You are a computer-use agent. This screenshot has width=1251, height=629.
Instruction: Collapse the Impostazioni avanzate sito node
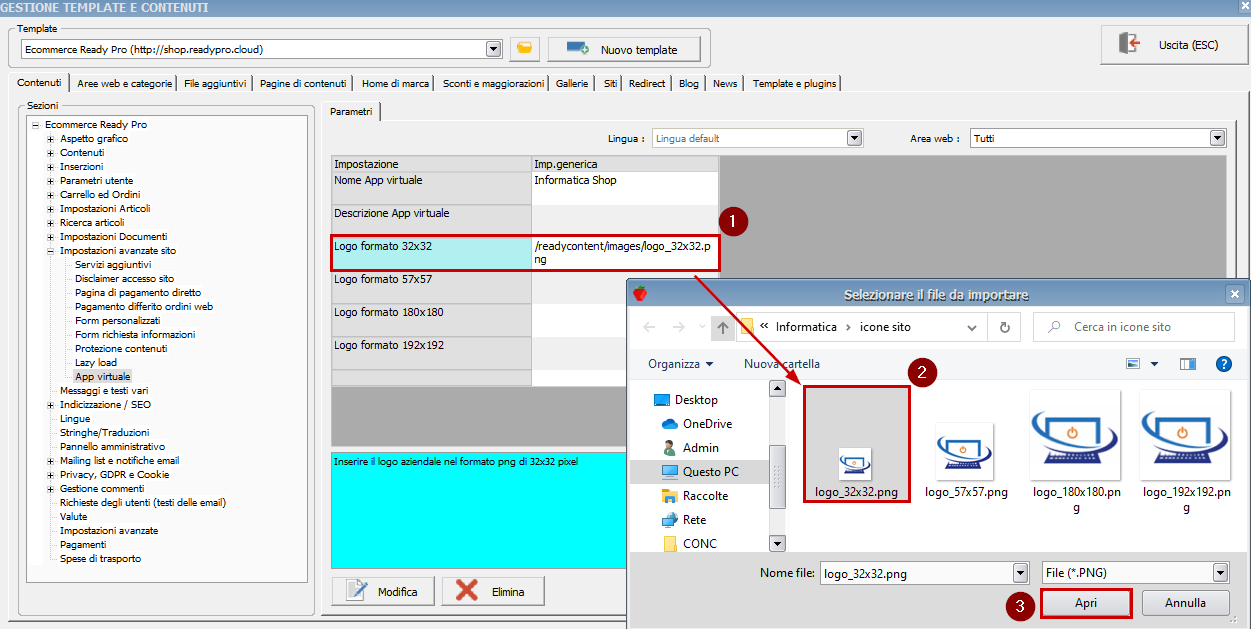[x=51, y=251]
